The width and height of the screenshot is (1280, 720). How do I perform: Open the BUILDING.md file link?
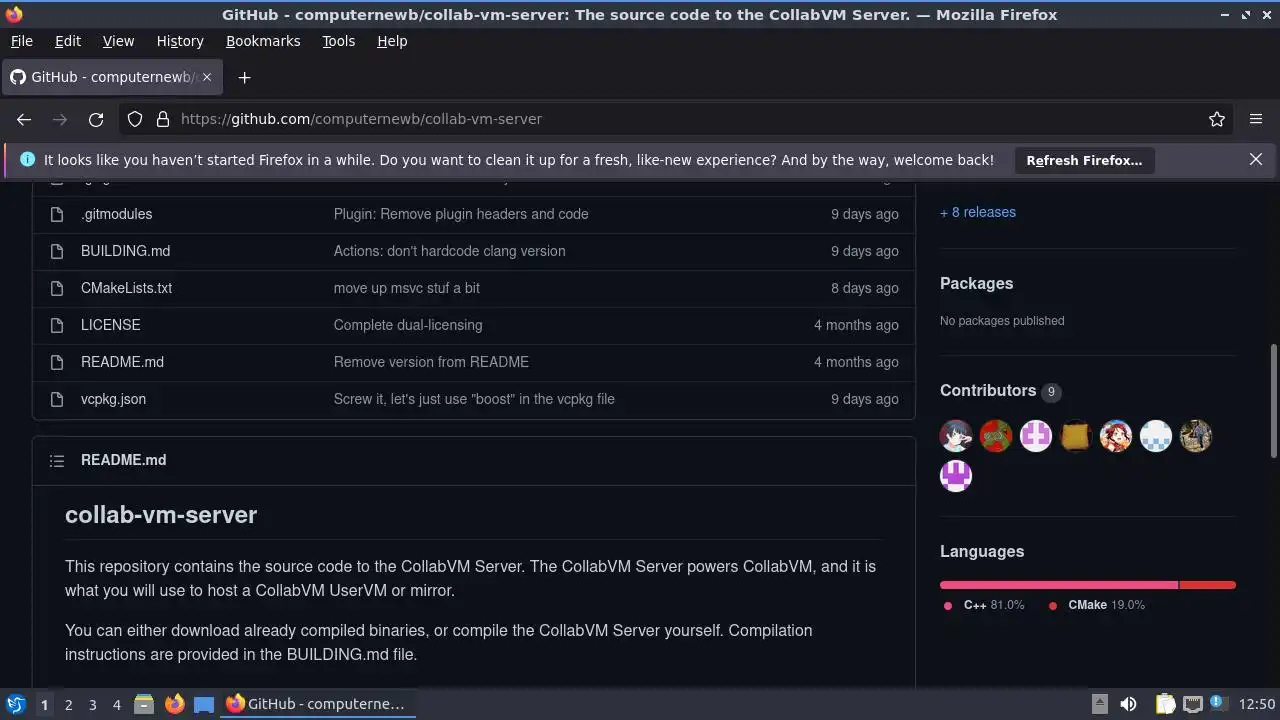[x=126, y=251]
